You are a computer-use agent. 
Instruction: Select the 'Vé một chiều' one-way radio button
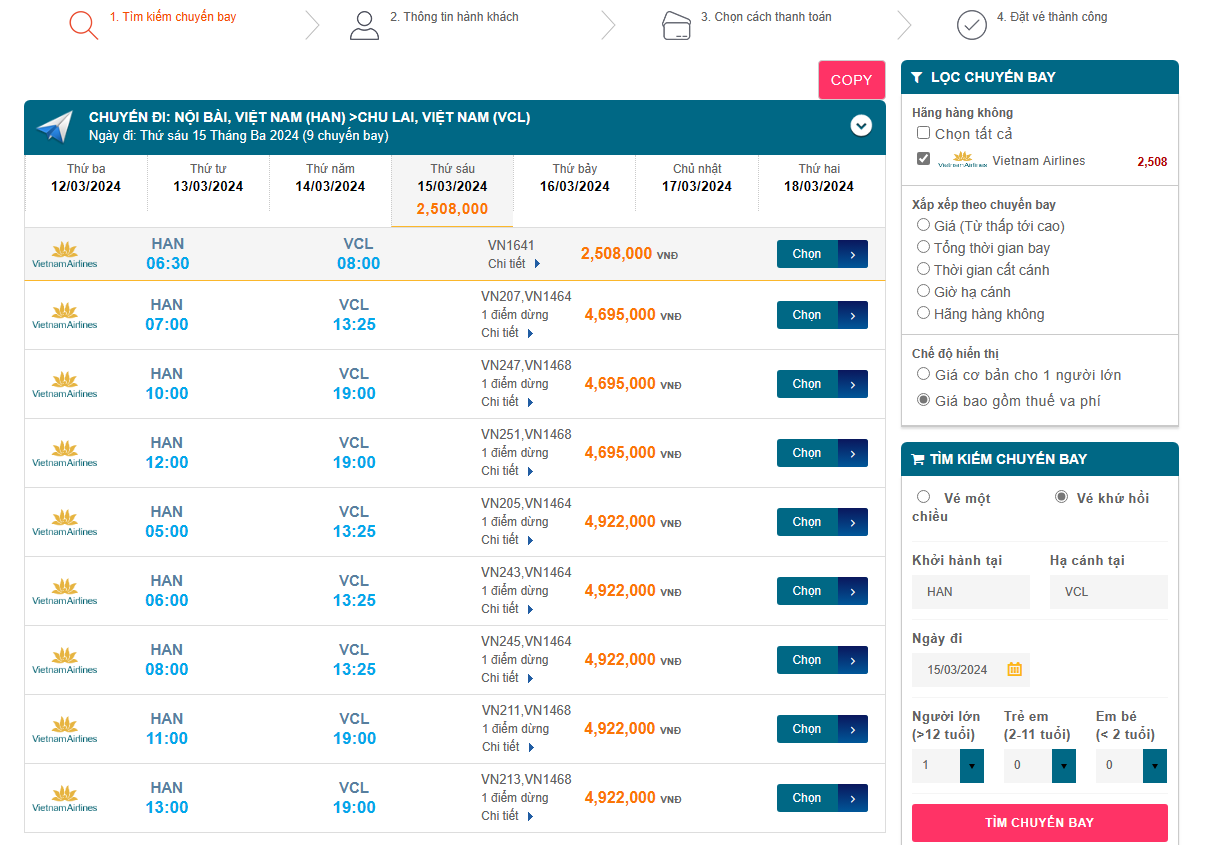[923, 497]
